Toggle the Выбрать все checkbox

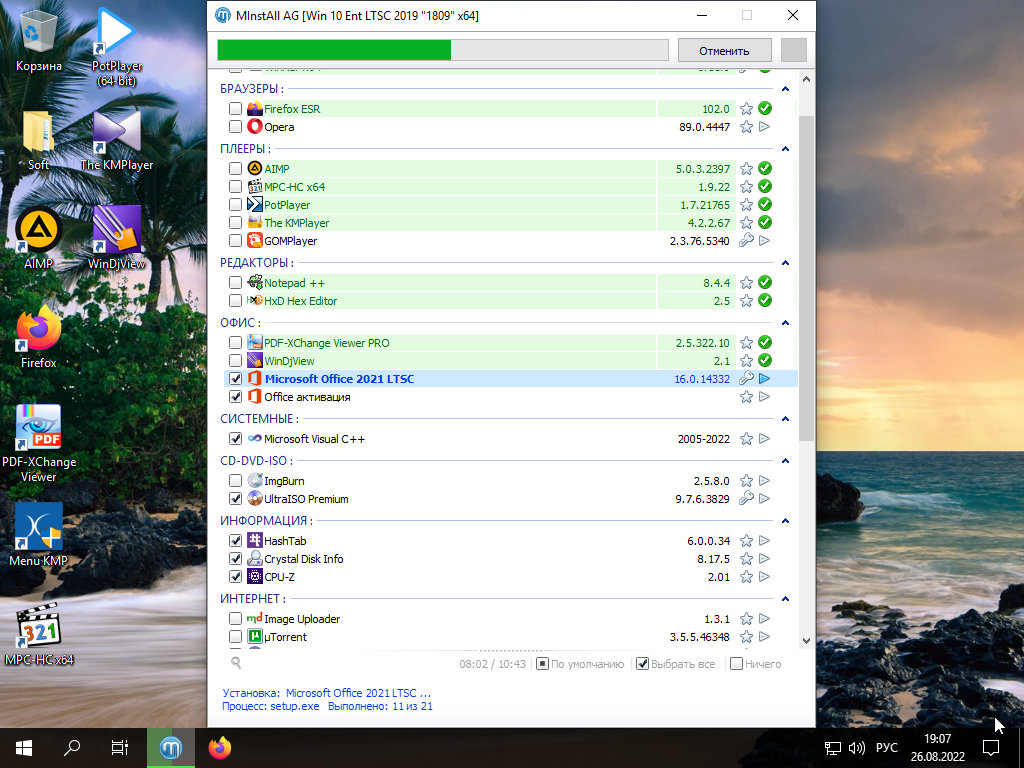point(643,664)
